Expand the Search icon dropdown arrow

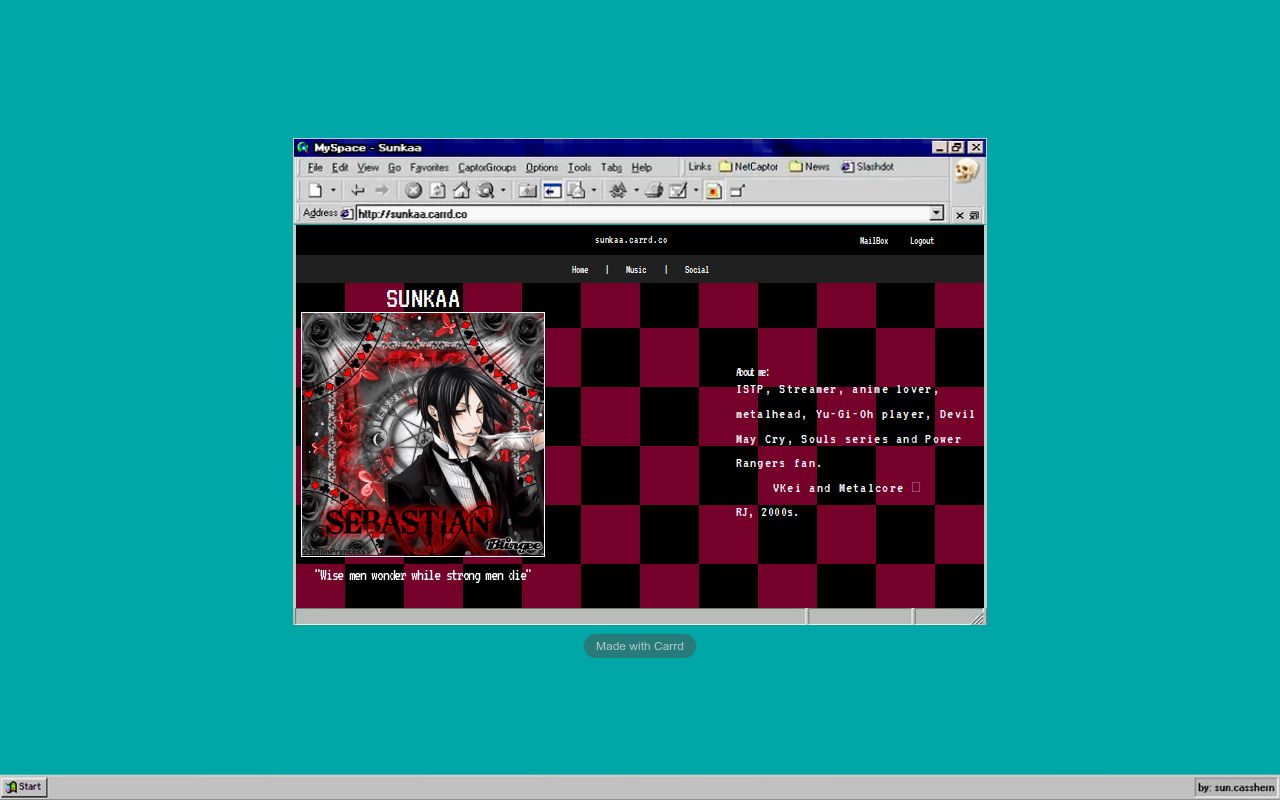click(x=503, y=190)
